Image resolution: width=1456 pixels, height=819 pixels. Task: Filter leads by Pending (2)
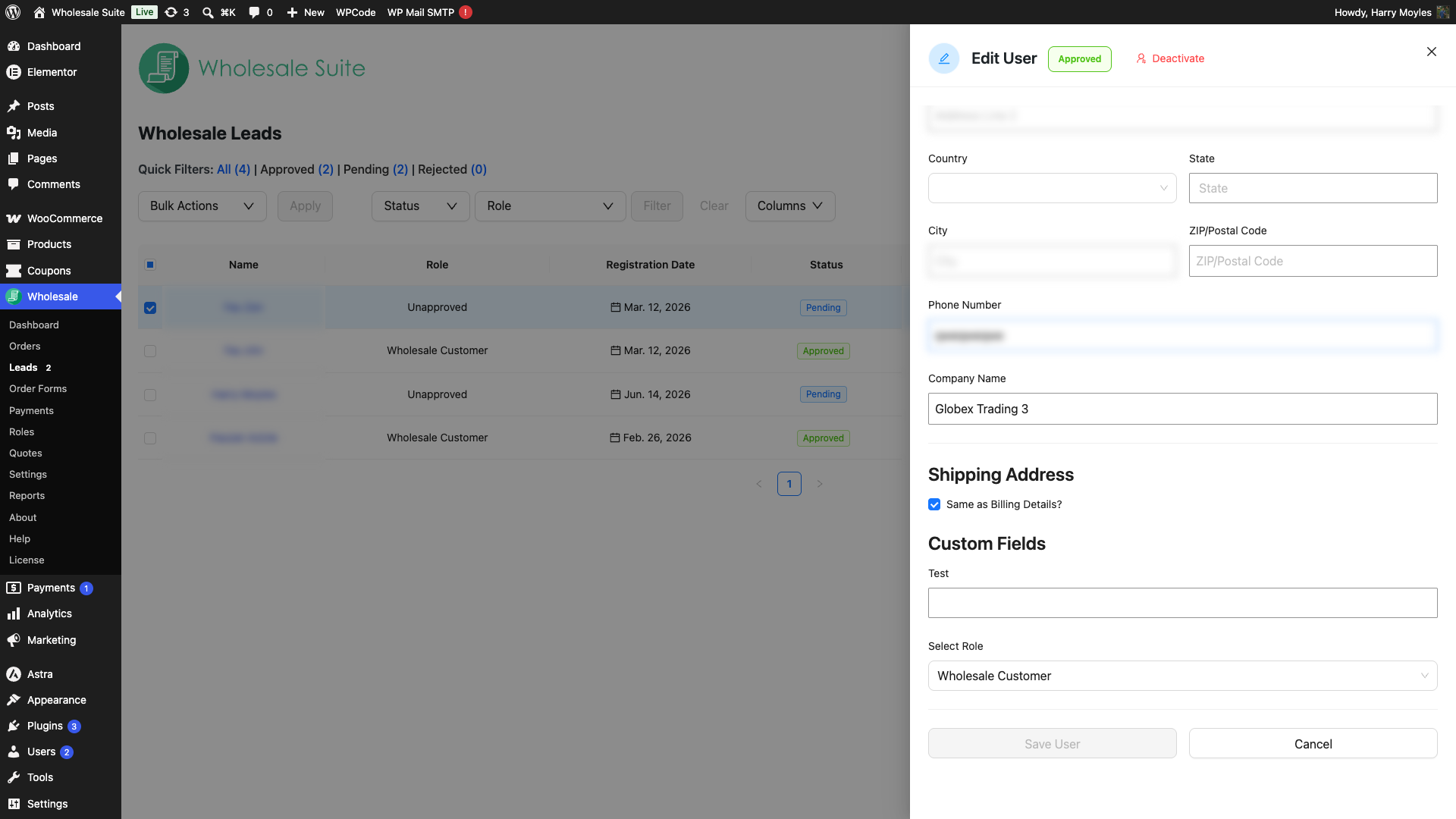[x=375, y=169]
